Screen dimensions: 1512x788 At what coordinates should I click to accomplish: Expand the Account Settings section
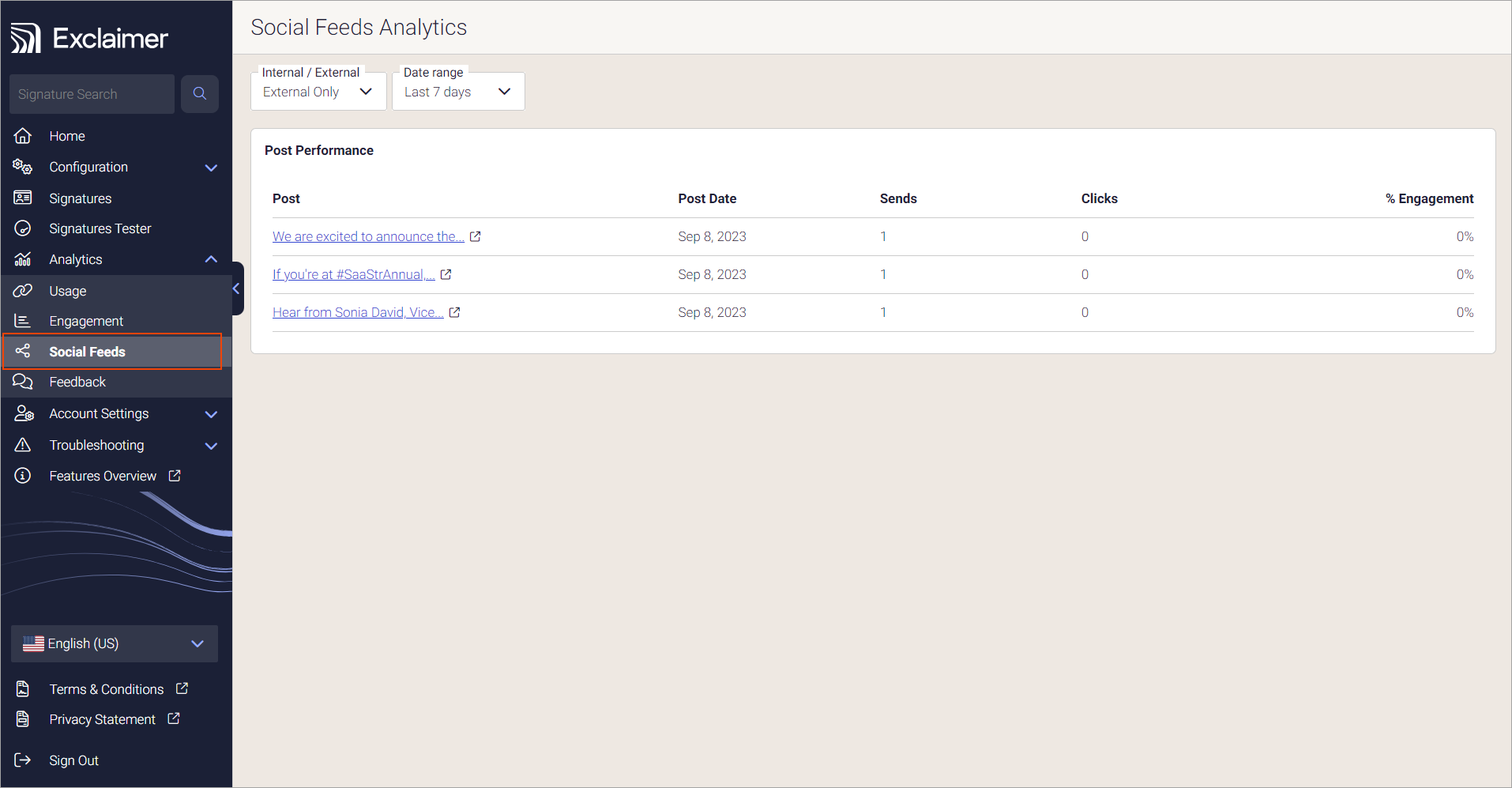tap(211, 413)
